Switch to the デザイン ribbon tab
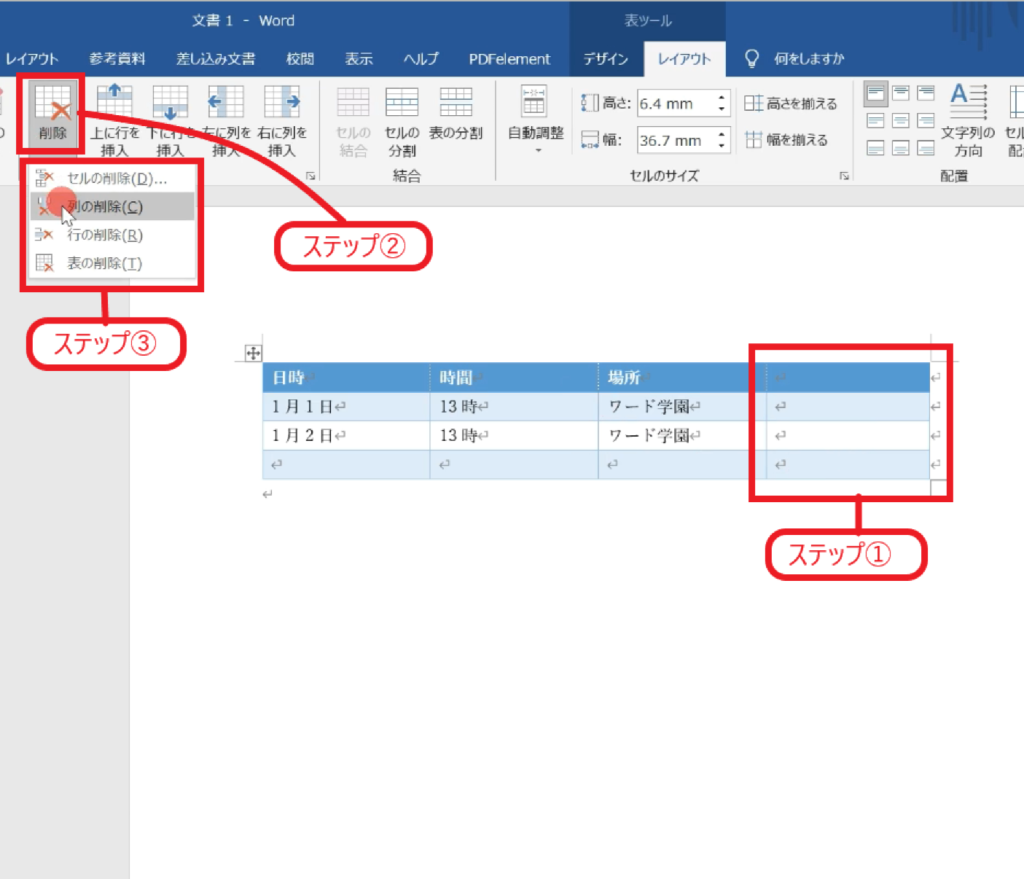Image resolution: width=1024 pixels, height=879 pixels. coord(606,59)
